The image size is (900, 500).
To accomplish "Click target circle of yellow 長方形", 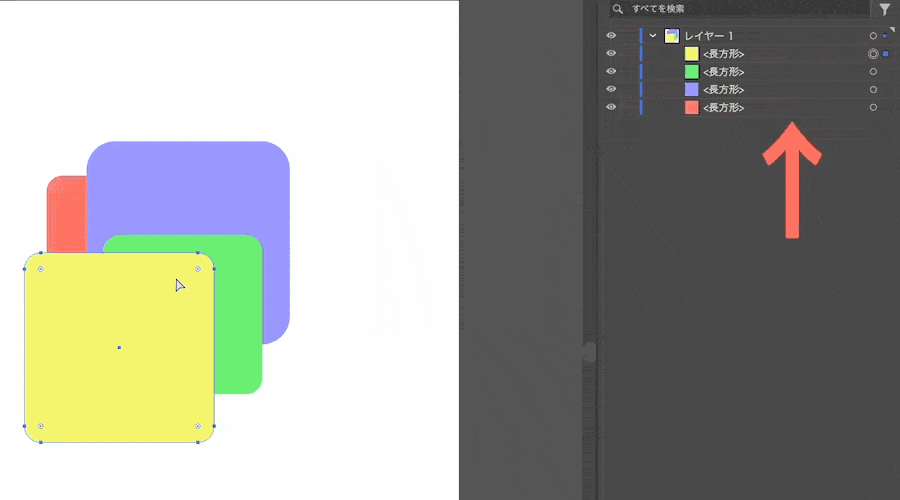I will click(873, 54).
